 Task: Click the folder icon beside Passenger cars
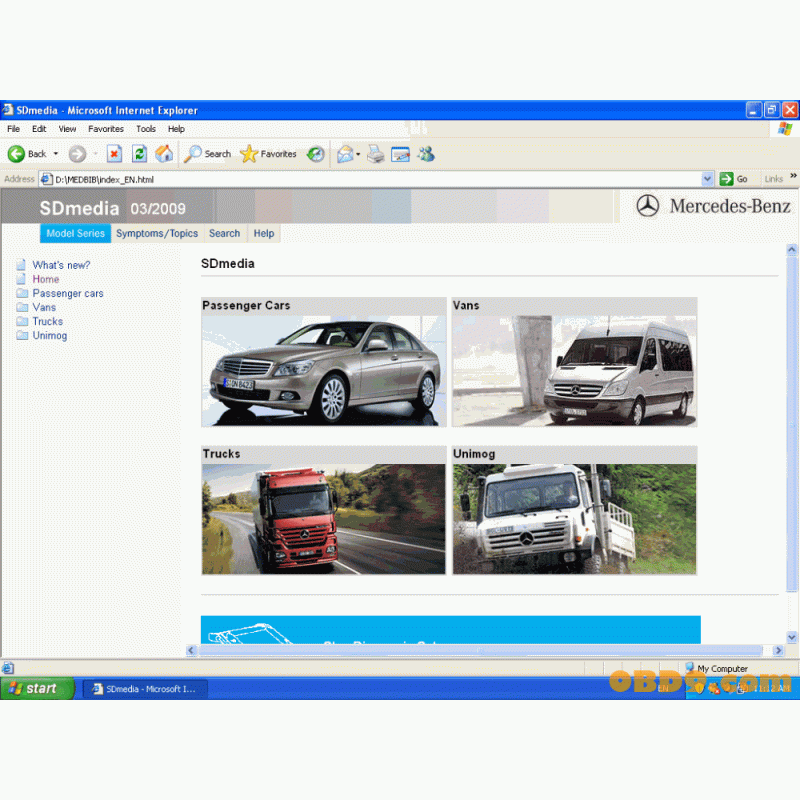(x=22, y=293)
